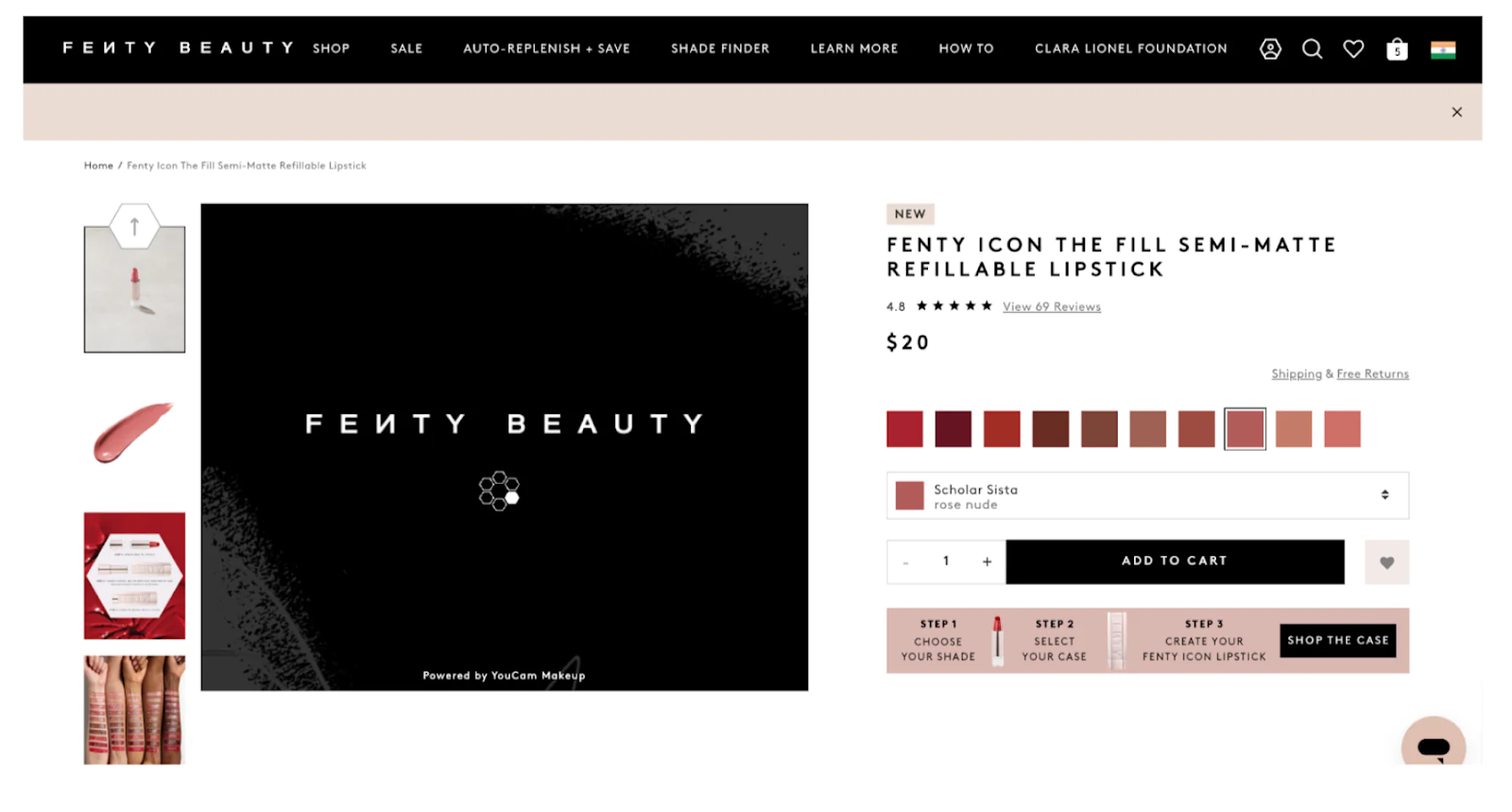Click the Fenty Beauty logo

point(178,47)
